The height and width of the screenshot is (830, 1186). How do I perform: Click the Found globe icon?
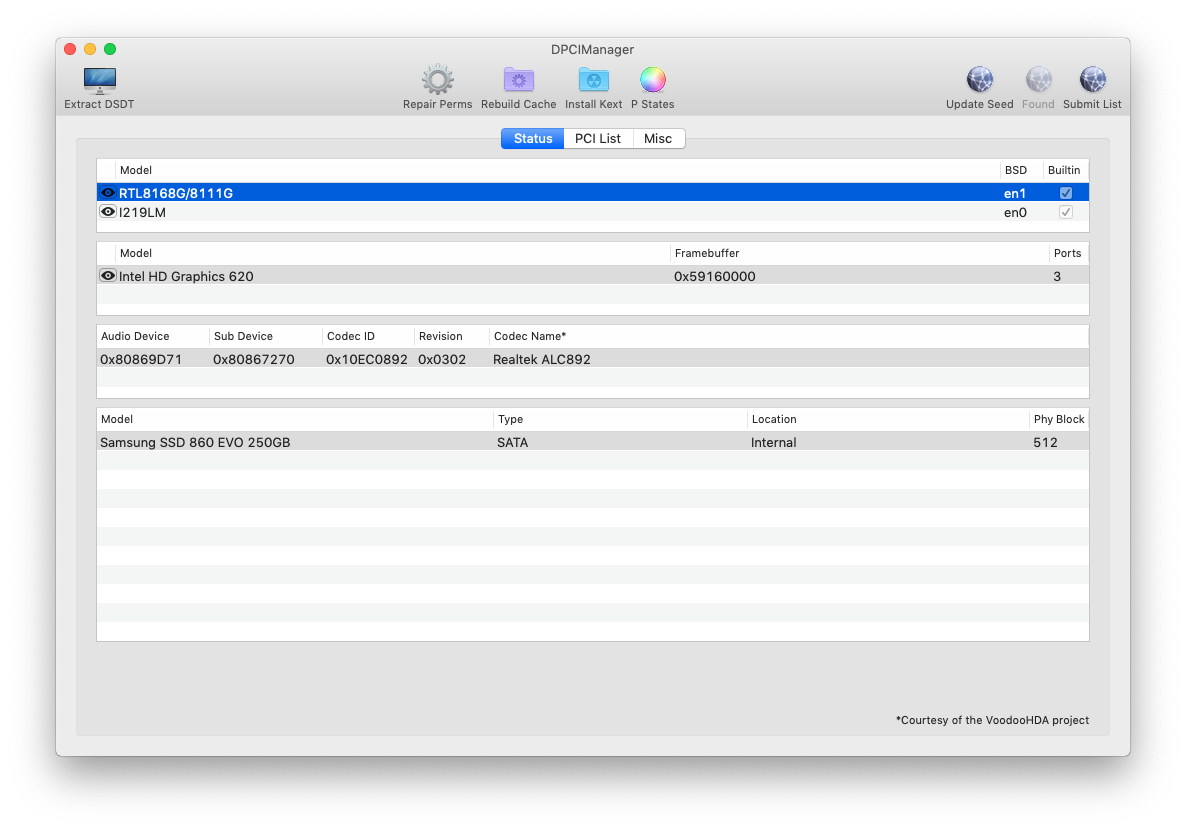(1038, 79)
